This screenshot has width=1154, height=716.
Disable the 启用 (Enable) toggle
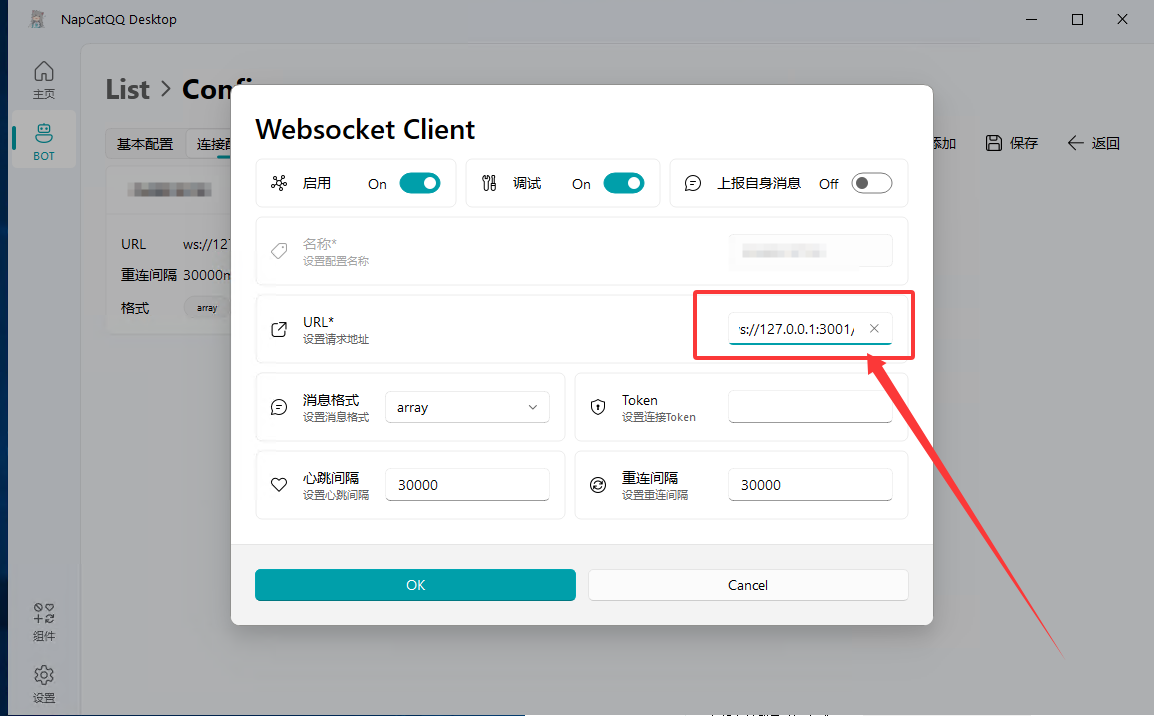pos(419,183)
